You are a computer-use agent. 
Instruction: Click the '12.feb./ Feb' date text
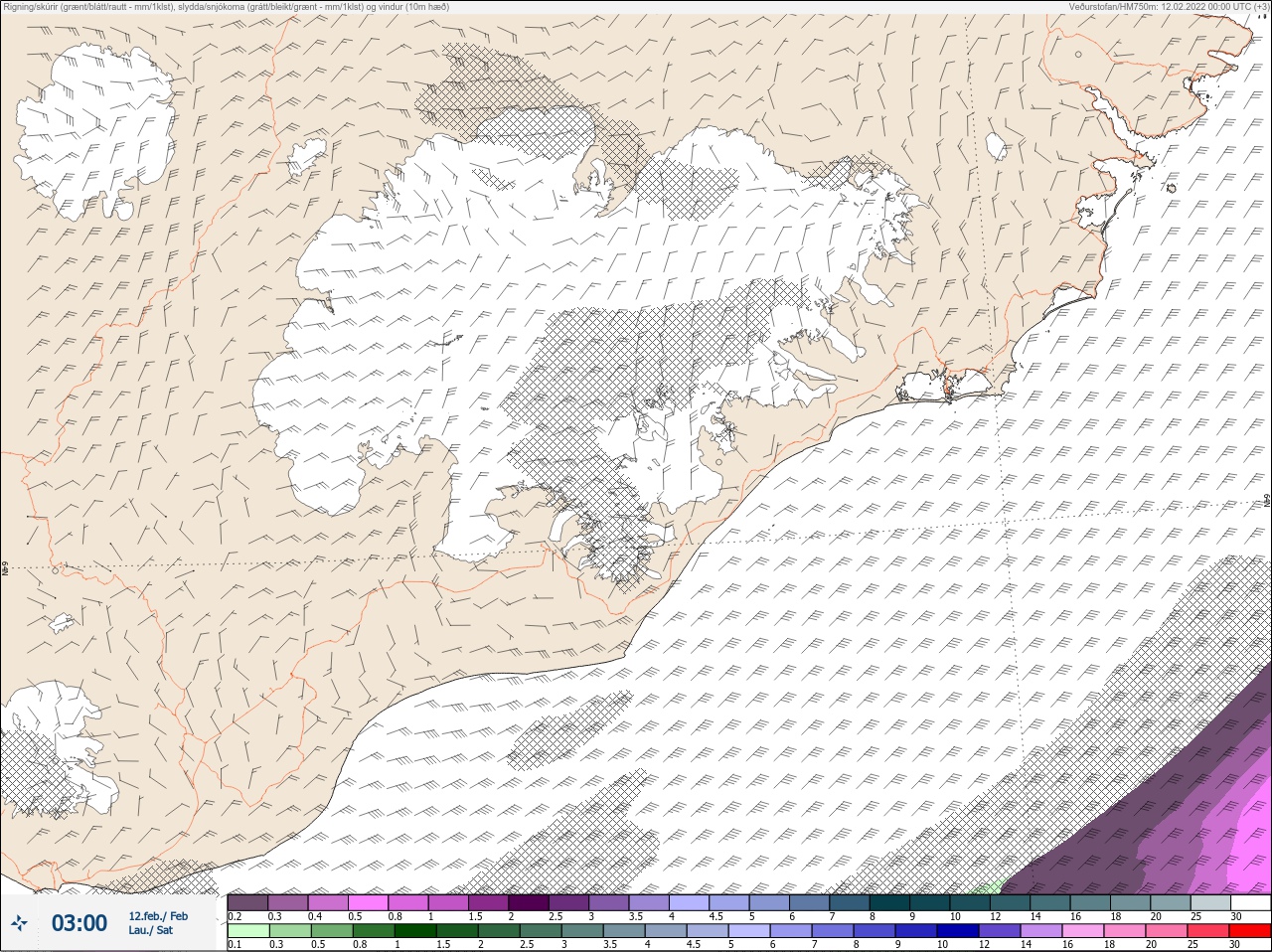pos(158,916)
